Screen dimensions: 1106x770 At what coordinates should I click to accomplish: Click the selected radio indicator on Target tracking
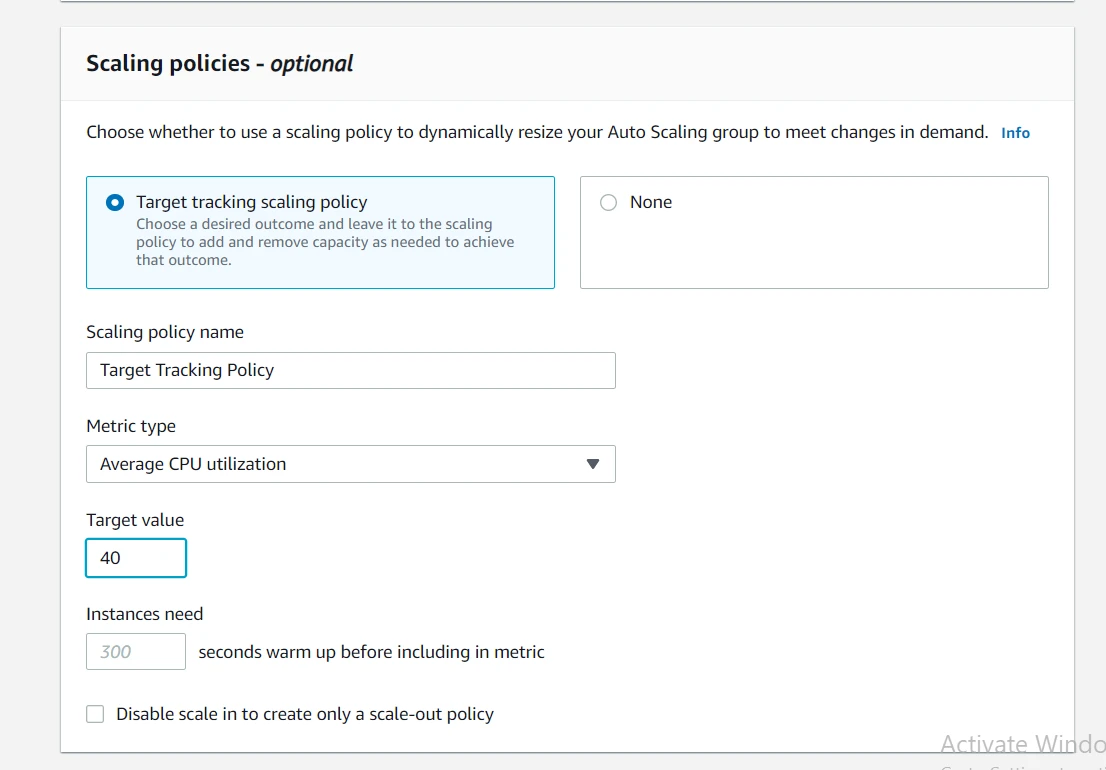(115, 201)
